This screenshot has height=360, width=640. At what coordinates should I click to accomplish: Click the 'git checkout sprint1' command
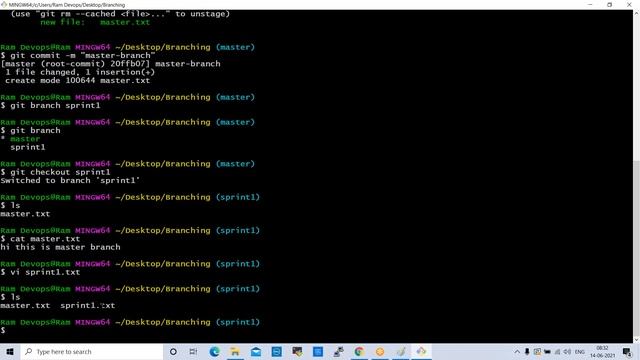(56, 172)
